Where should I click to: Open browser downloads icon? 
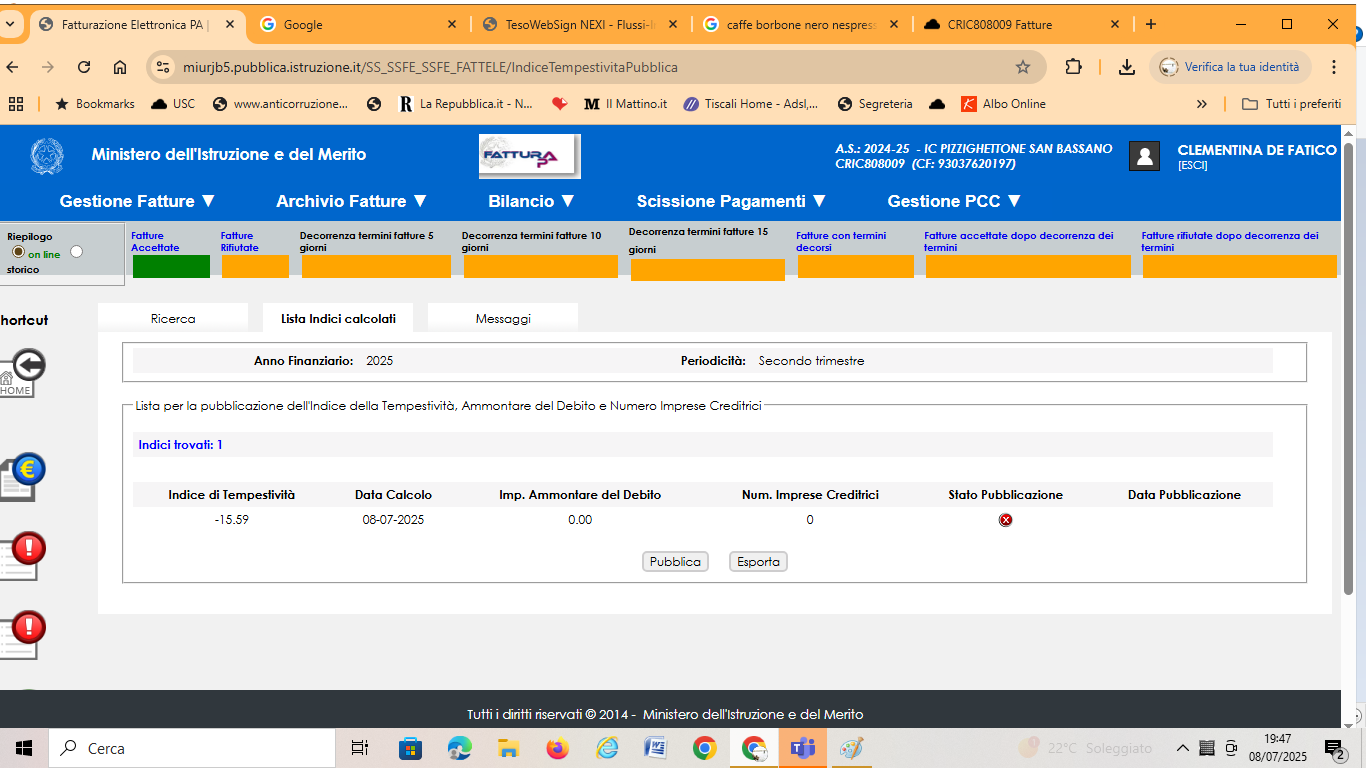tap(1126, 67)
